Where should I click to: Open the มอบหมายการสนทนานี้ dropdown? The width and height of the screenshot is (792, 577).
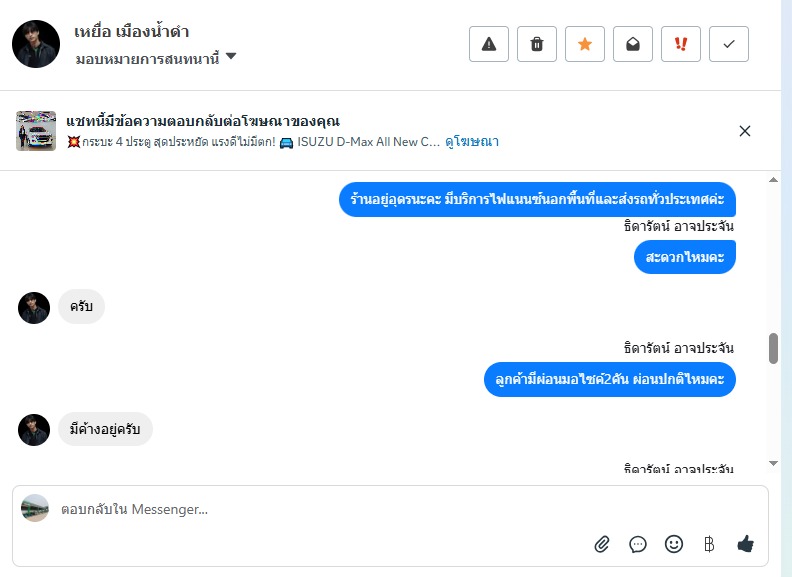(156, 58)
